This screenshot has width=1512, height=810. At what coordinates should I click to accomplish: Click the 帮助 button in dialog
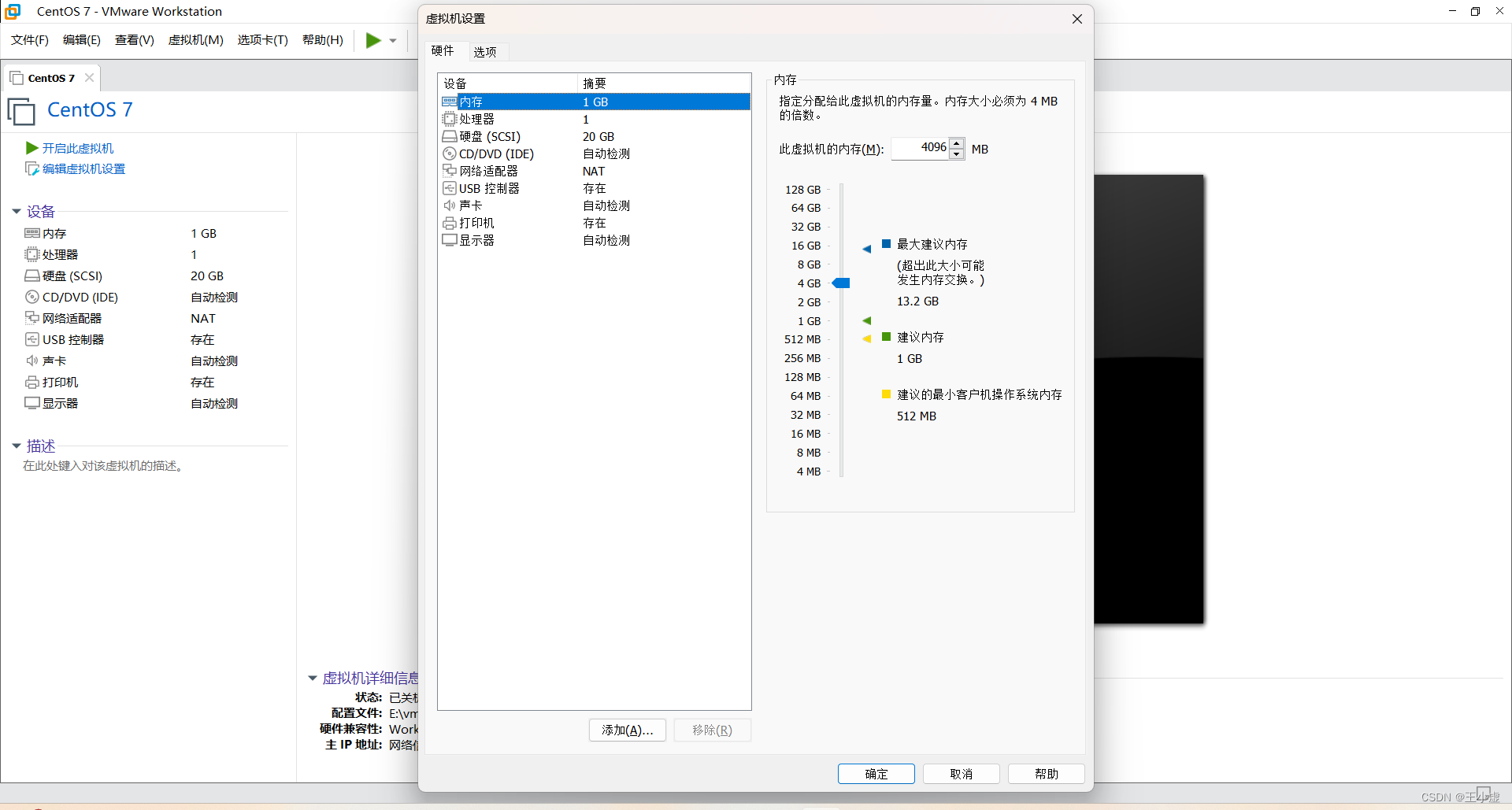tap(1047, 774)
